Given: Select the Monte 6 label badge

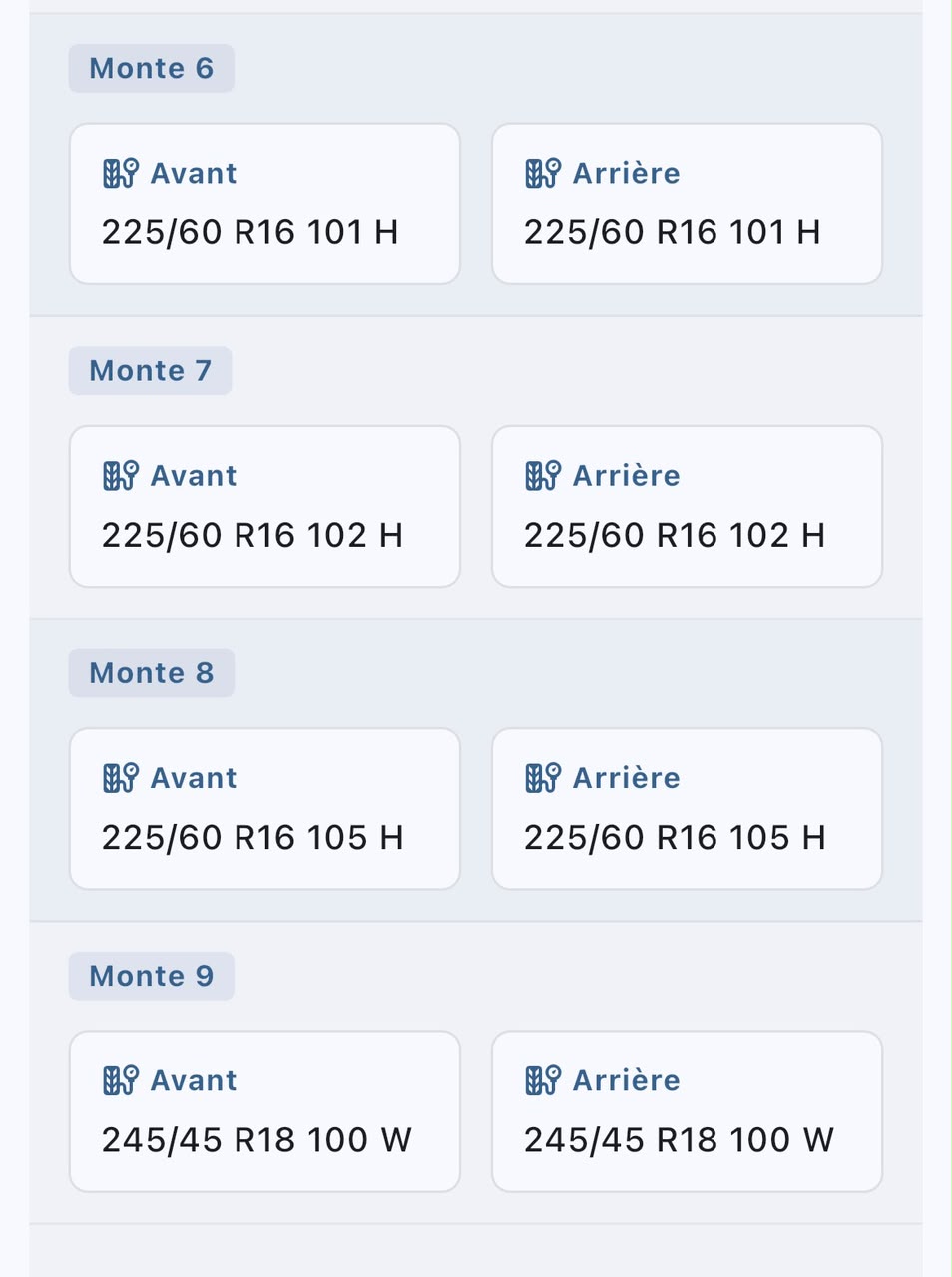Looking at the screenshot, I should [152, 68].
